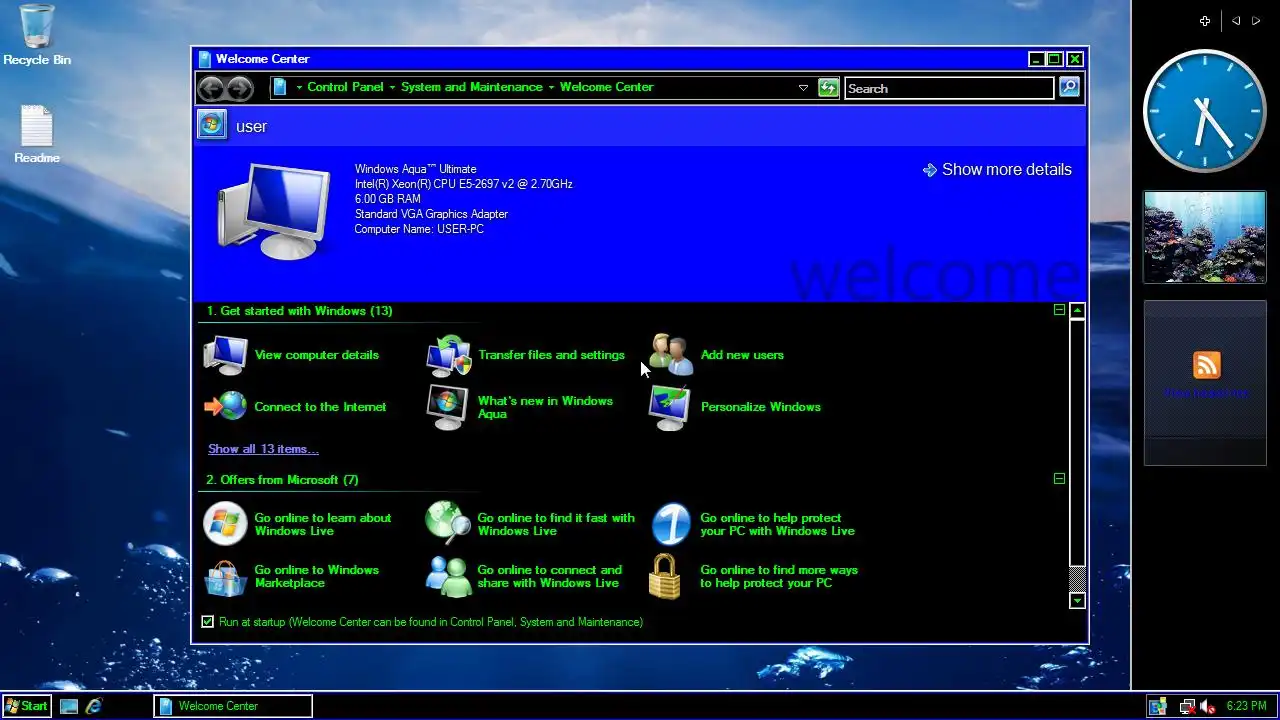Image resolution: width=1280 pixels, height=720 pixels.
Task: Click the System and Maintenance breadcrumb
Action: coord(472,87)
